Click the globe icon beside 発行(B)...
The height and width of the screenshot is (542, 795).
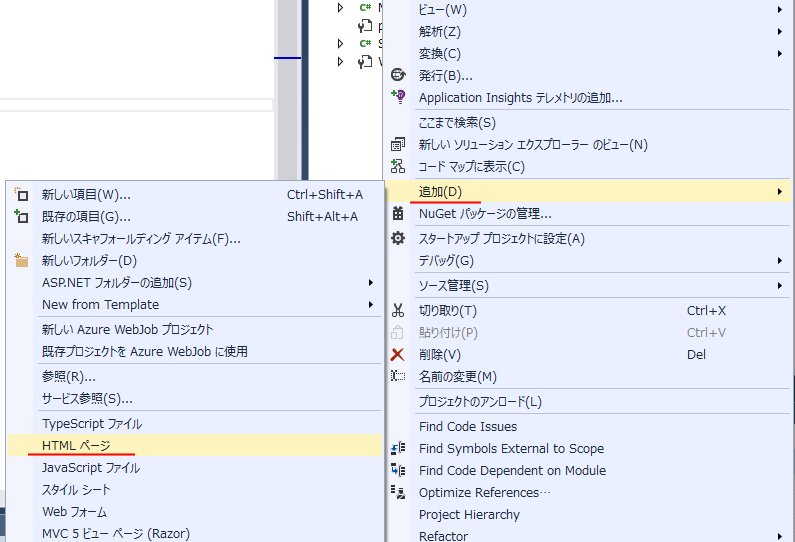tap(398, 75)
